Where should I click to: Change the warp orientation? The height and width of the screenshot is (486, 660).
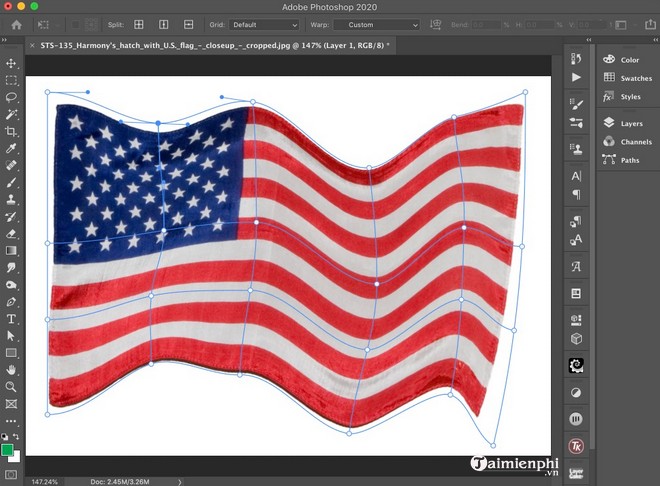coord(435,25)
